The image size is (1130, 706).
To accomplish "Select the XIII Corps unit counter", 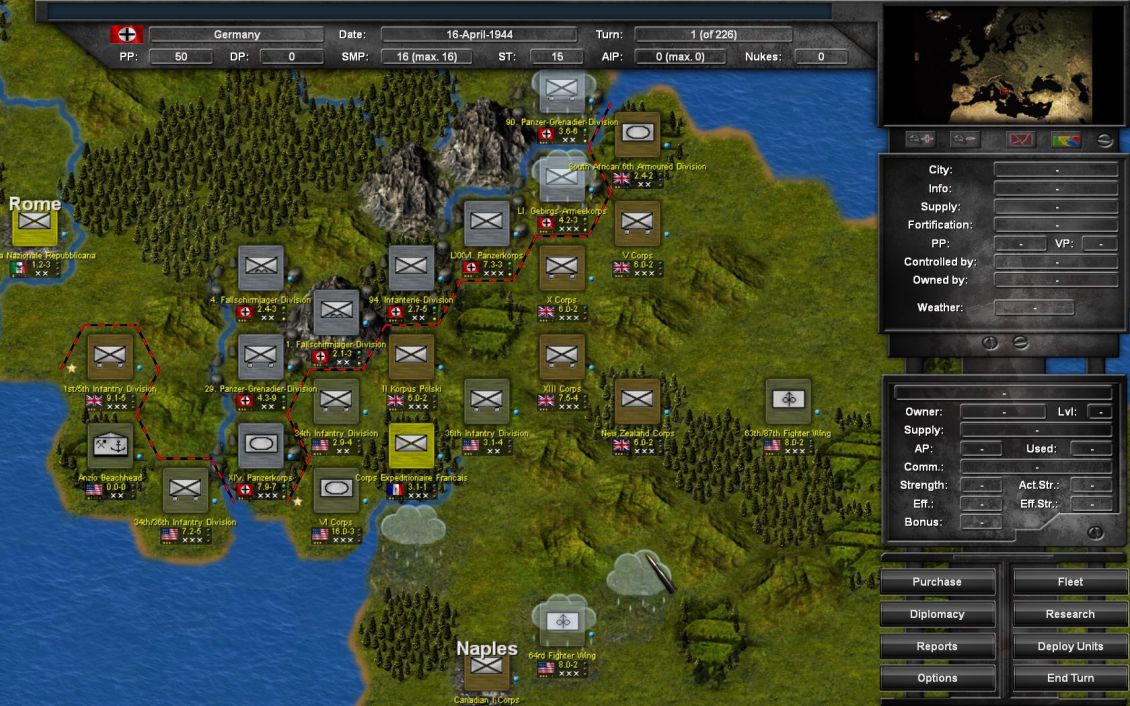I will click(562, 357).
